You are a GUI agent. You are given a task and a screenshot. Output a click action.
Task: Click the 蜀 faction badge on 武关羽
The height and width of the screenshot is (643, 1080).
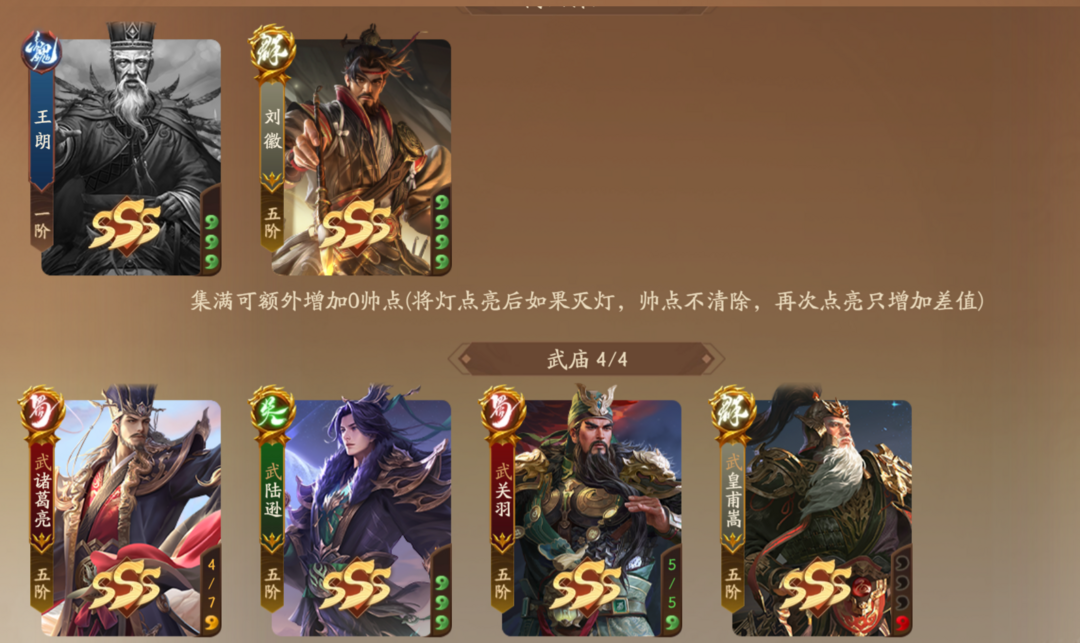pyautogui.click(x=502, y=411)
